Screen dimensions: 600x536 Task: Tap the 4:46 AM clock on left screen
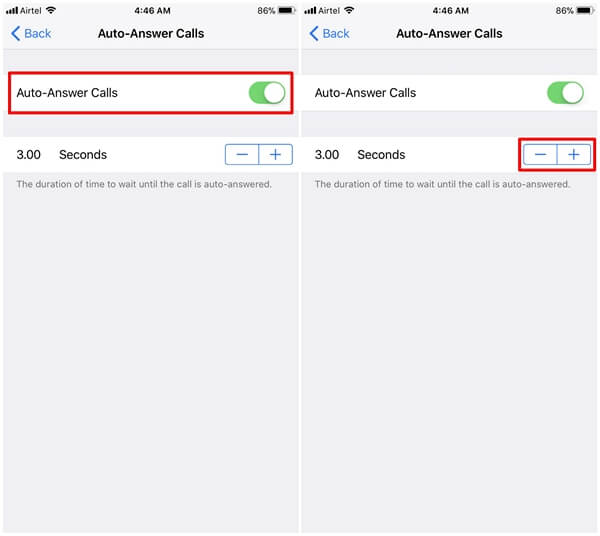point(152,11)
